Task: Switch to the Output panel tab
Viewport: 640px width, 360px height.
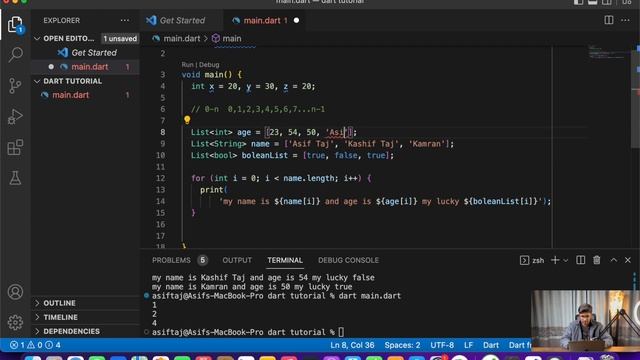Action: [x=237, y=260]
